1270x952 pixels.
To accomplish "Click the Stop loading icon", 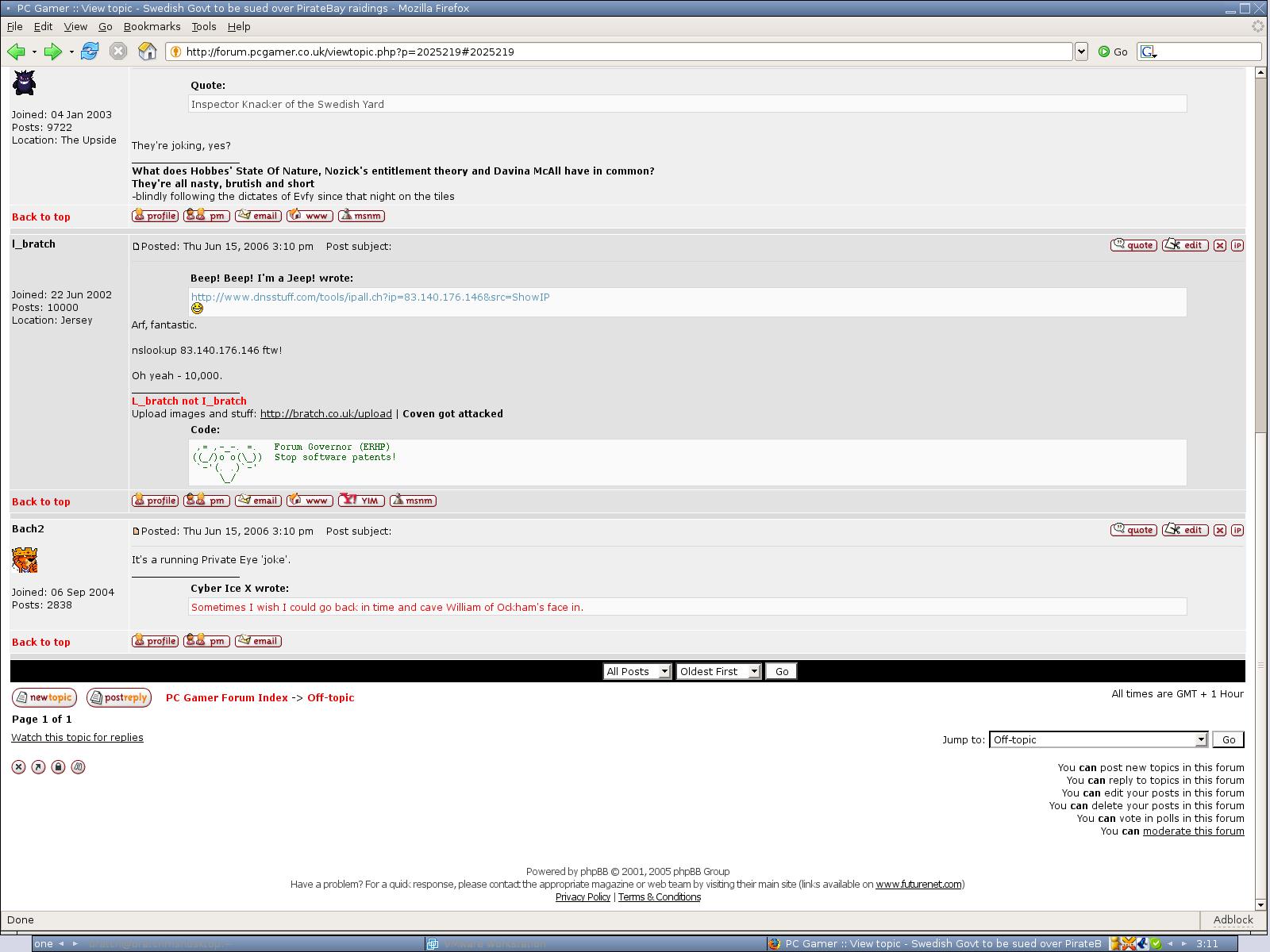I will [x=118, y=52].
